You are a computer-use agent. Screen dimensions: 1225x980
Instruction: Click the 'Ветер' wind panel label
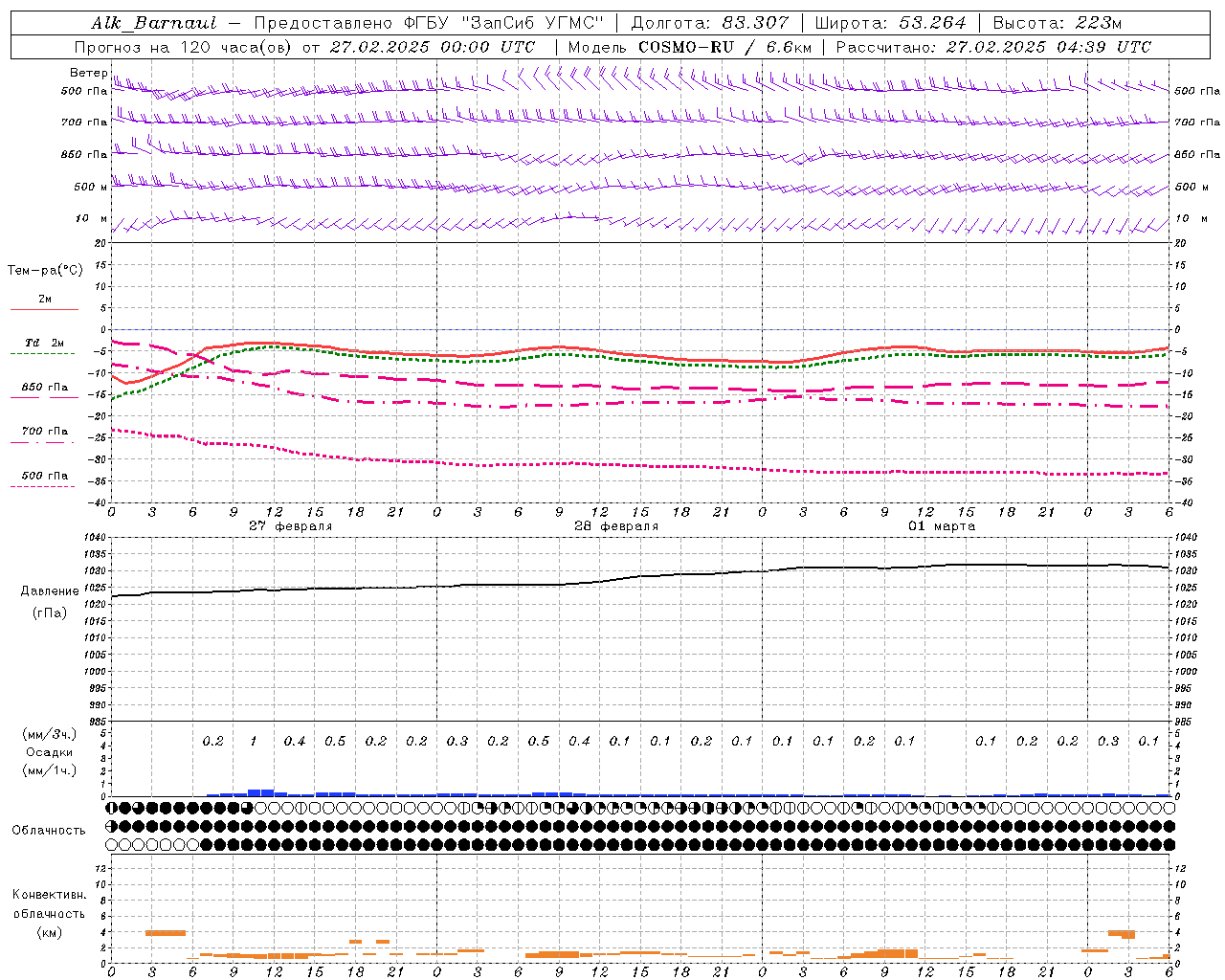tap(88, 73)
